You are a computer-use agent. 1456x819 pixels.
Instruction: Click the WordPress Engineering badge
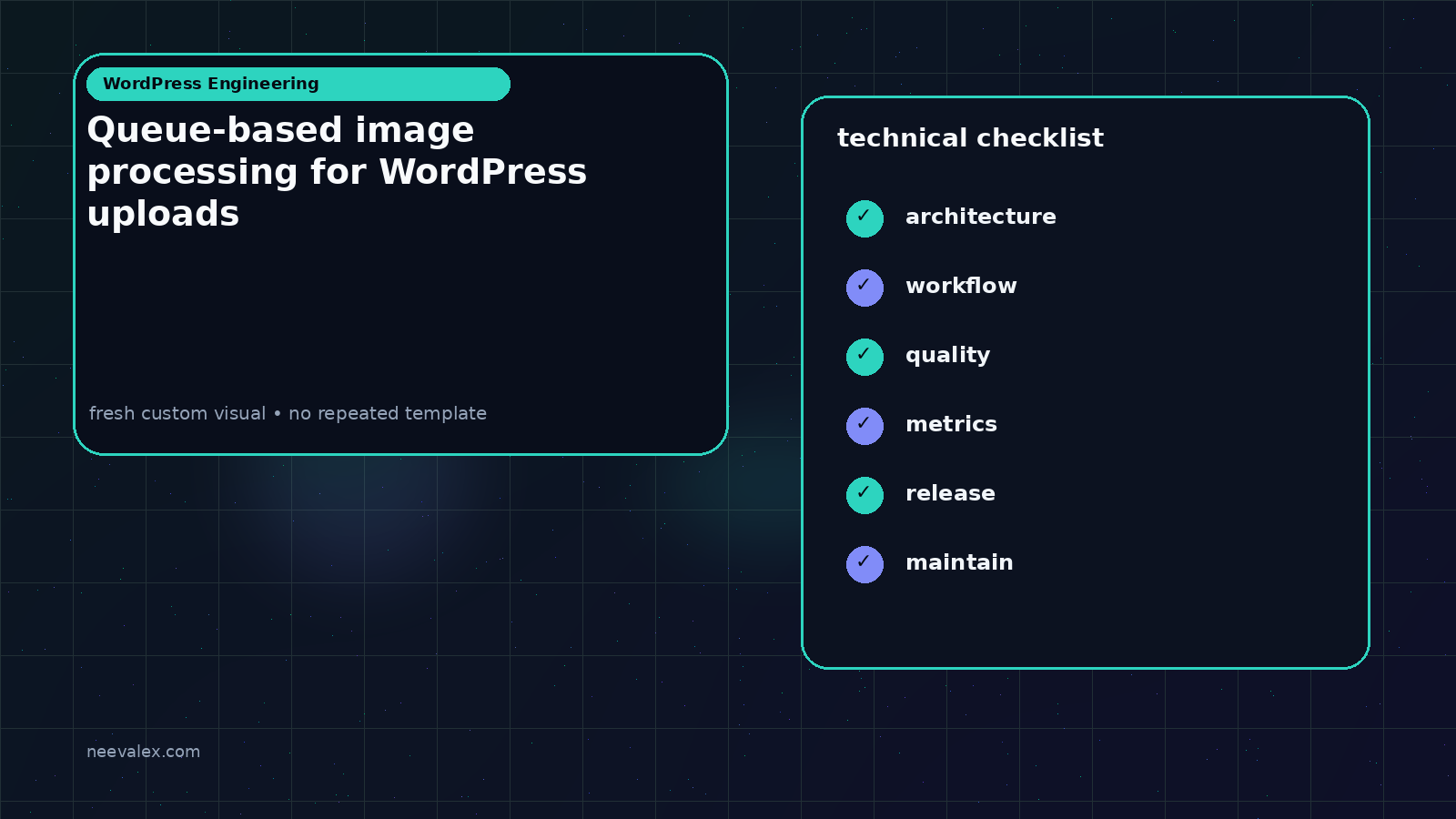(298, 84)
